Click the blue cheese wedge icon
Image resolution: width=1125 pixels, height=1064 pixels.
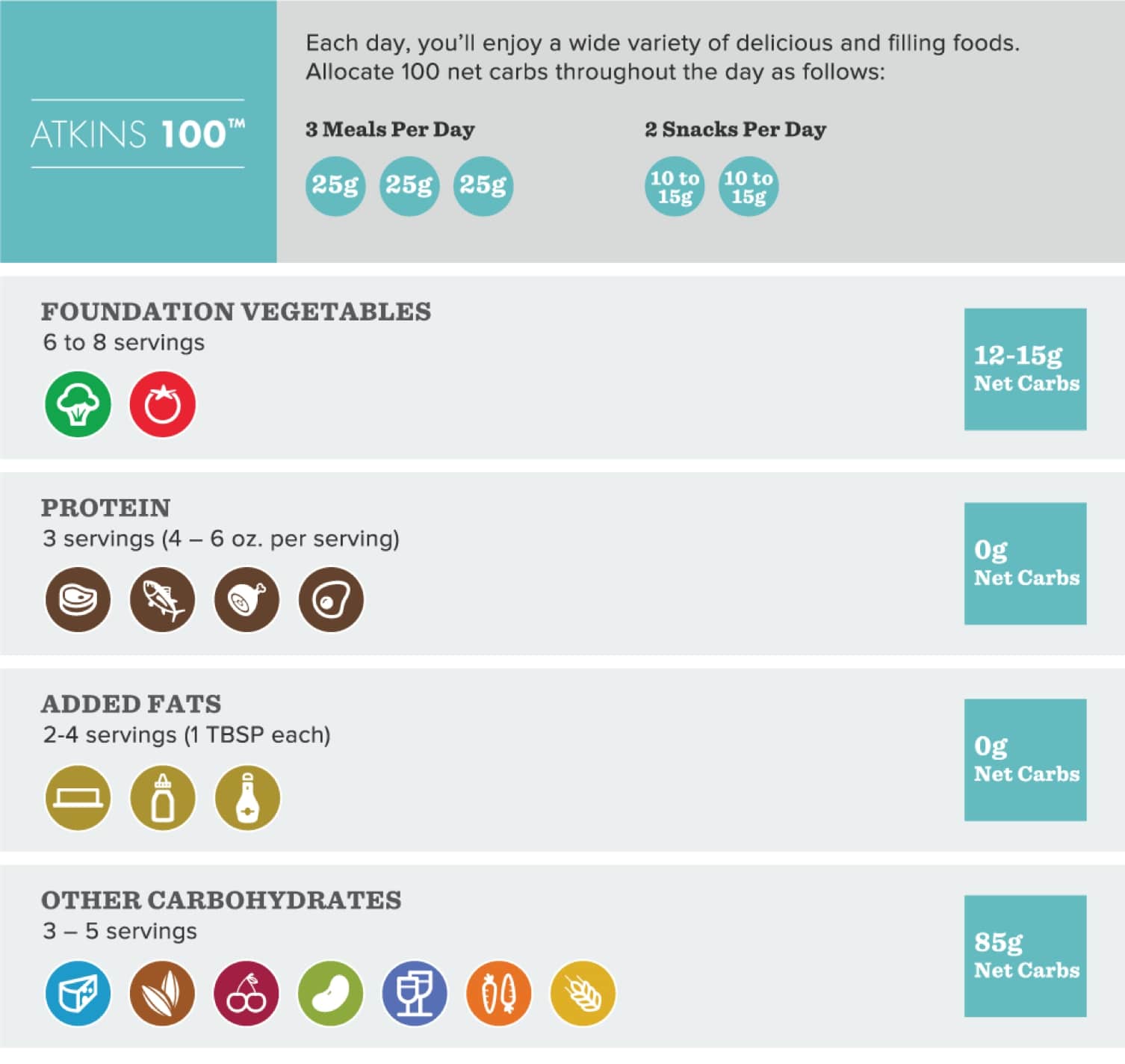78,994
